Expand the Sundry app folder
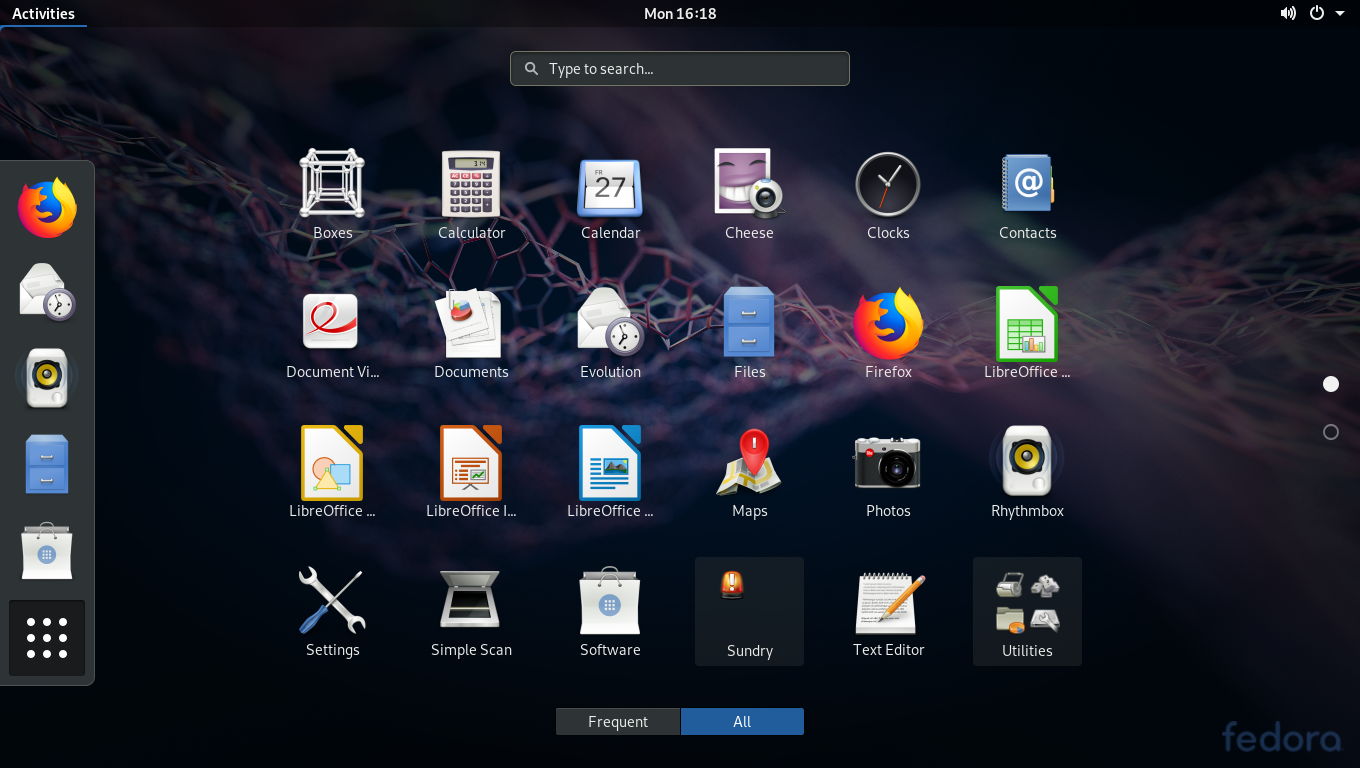Image resolution: width=1360 pixels, height=768 pixels. [749, 611]
